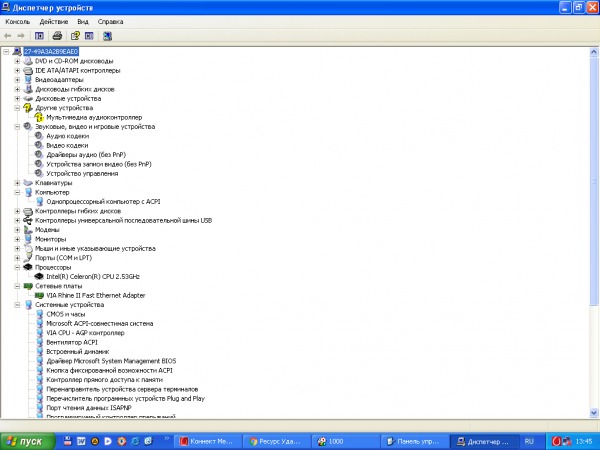Click the Клавиатуры keyboard icon
This screenshot has width=600, height=450.
(28, 183)
